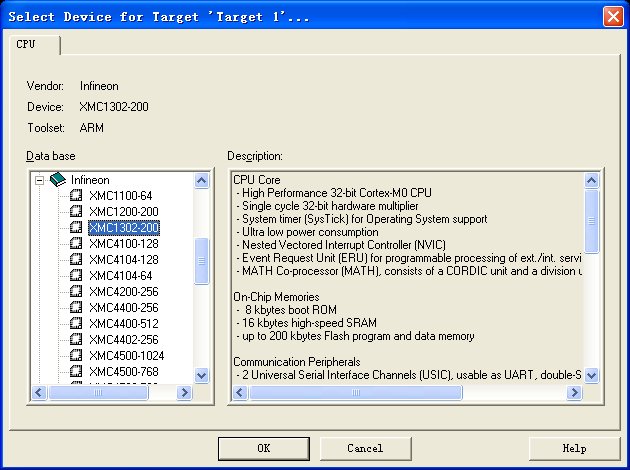Click the chip icon next to XMC1200-200
630x470 pixels.
[x=76, y=212]
